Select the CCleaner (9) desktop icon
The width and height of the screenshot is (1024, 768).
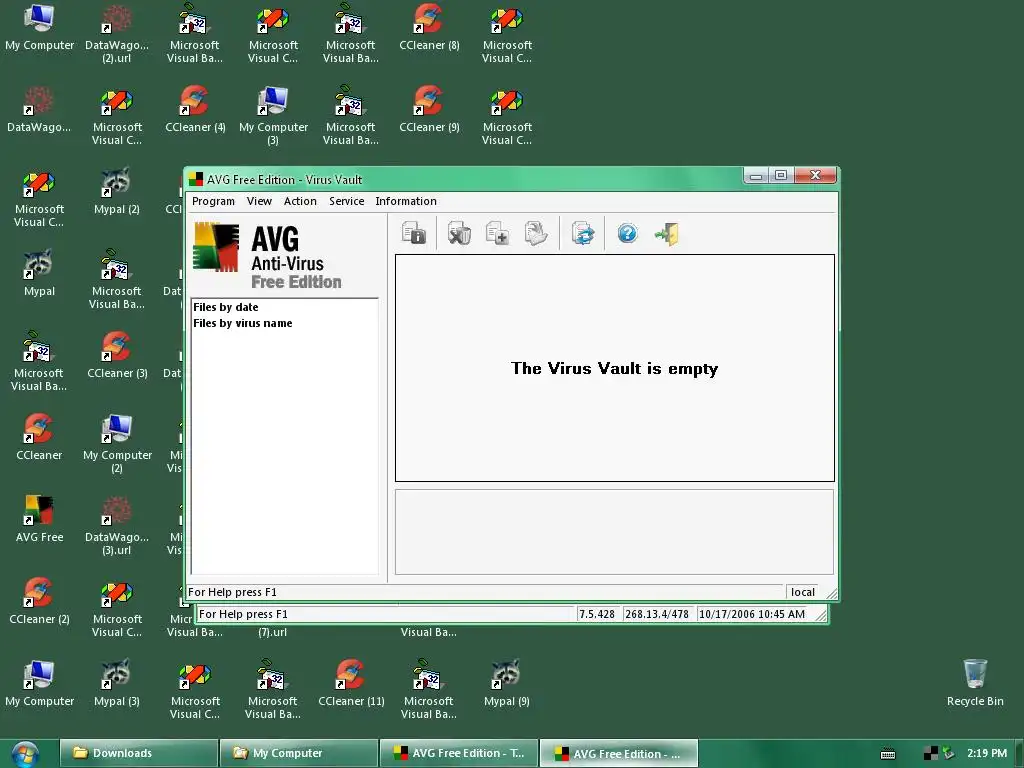click(429, 110)
